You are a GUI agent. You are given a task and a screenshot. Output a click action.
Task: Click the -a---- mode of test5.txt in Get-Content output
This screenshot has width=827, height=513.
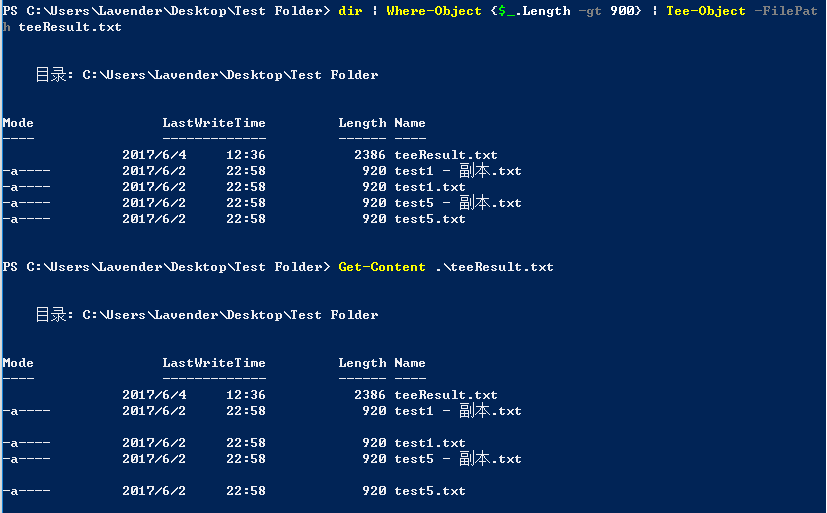pyautogui.click(x=26, y=491)
